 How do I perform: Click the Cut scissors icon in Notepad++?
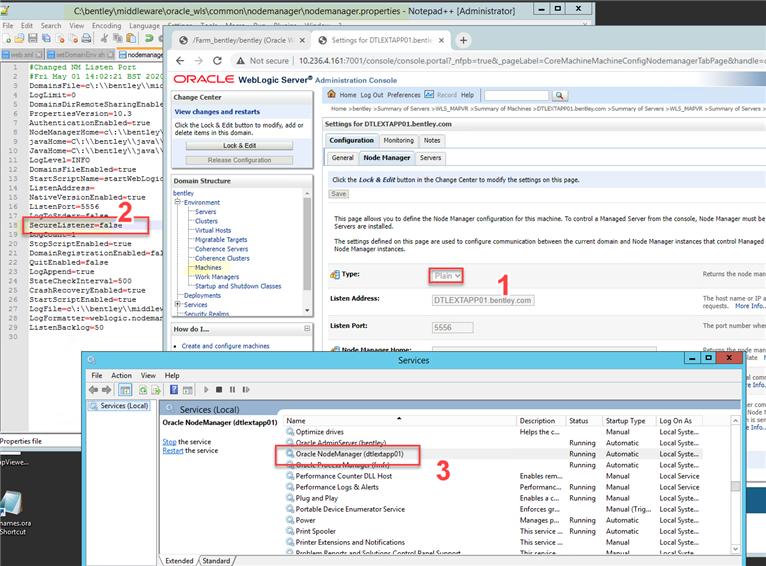(x=104, y=38)
